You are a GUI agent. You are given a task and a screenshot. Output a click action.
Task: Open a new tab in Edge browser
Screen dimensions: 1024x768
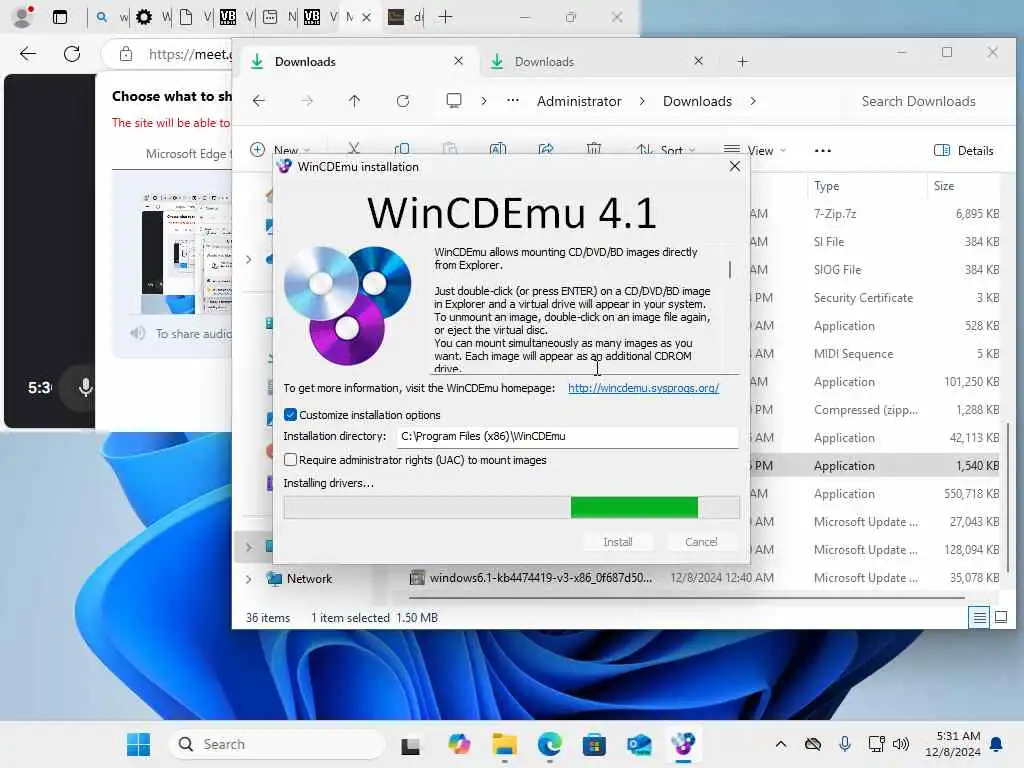(445, 17)
